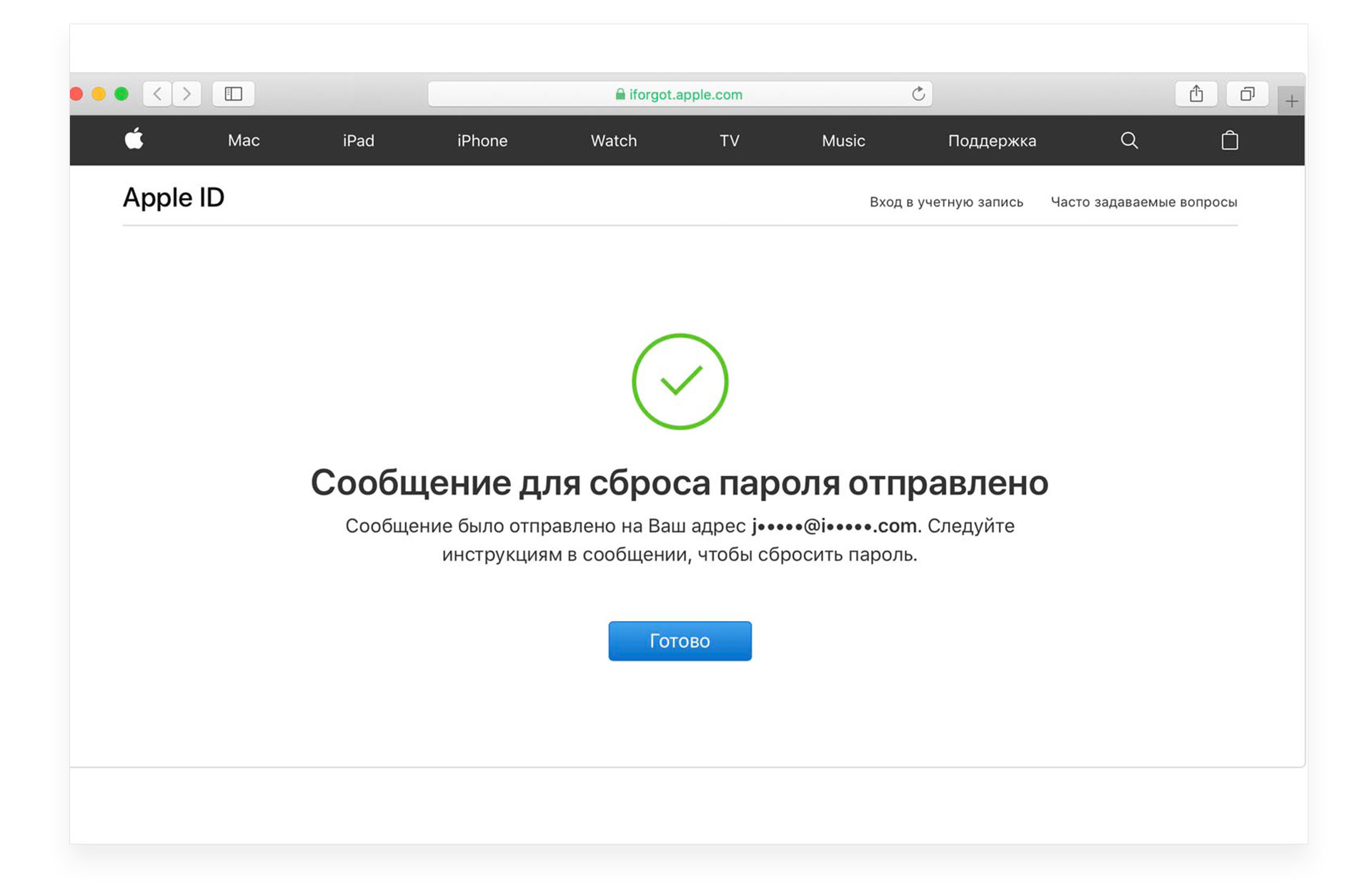1372x884 pixels.
Task: Click Вход в учетную запись link
Action: tap(945, 201)
